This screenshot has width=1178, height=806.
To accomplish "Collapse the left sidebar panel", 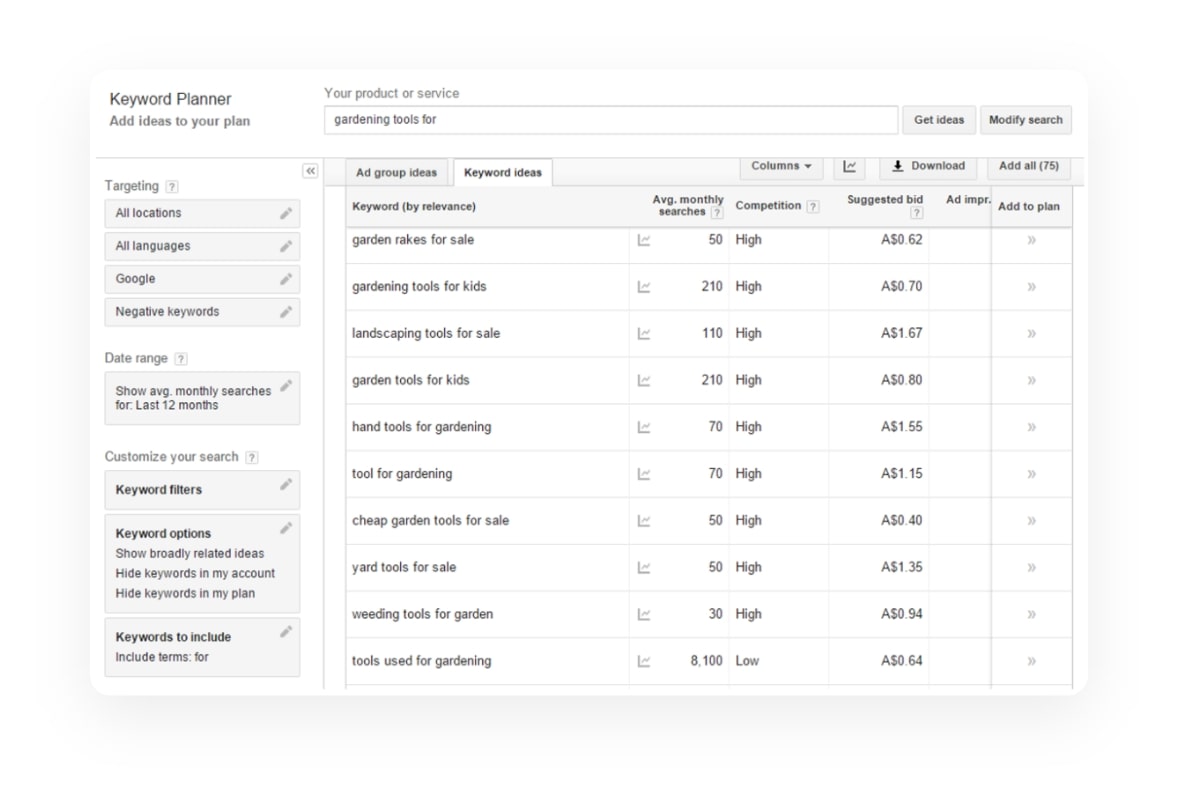I will pos(310,171).
